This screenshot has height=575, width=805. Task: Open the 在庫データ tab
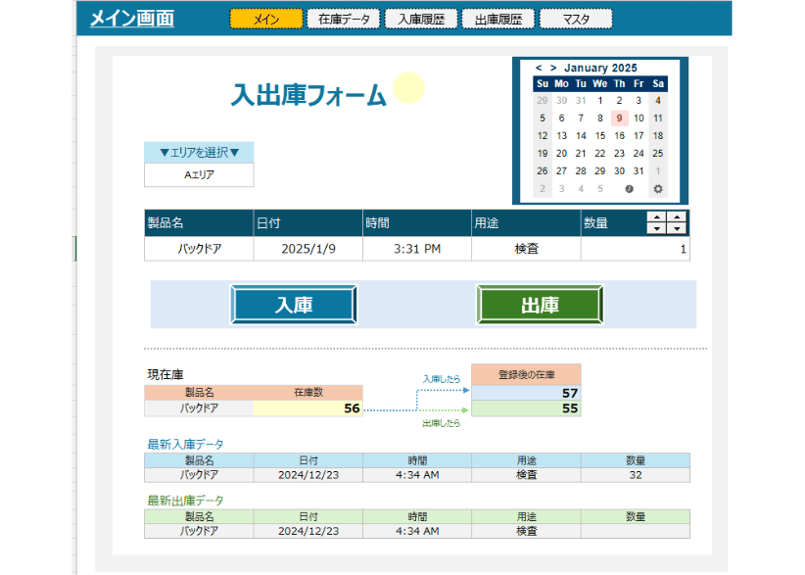(x=343, y=20)
